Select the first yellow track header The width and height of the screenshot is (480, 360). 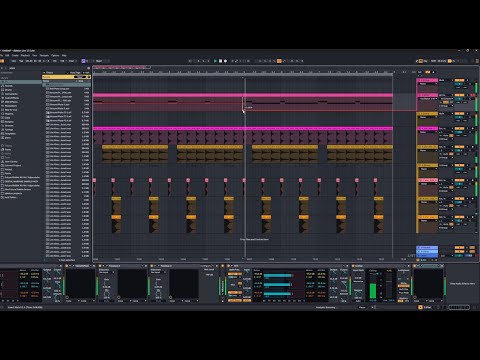point(428,114)
